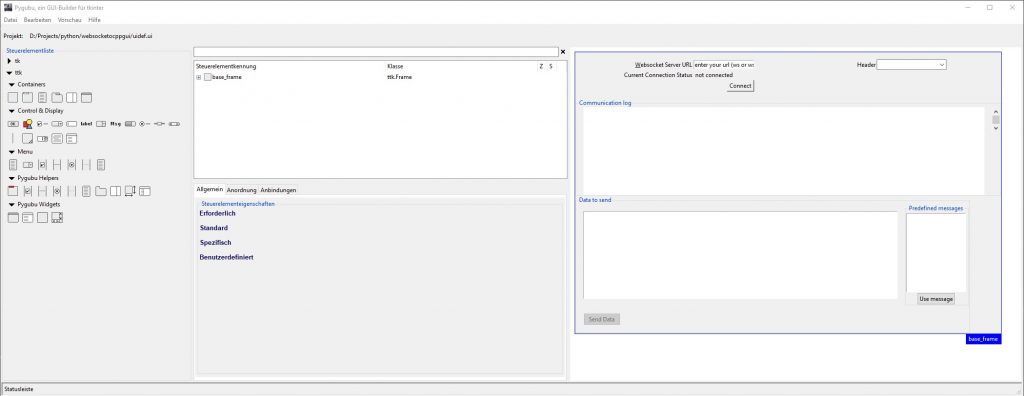Select the first Pygubu Widgets icon
1024x396 pixels.
tap(13, 218)
